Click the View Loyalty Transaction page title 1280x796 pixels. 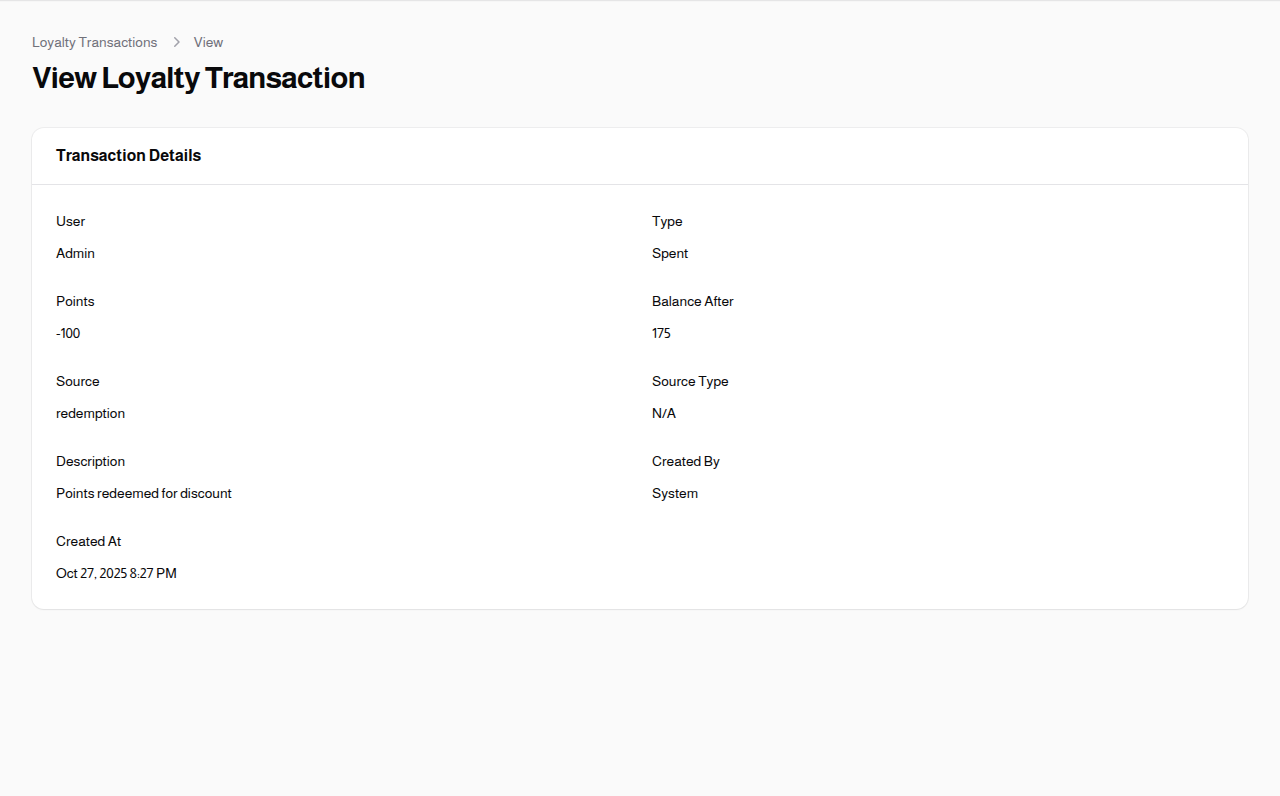click(x=198, y=78)
